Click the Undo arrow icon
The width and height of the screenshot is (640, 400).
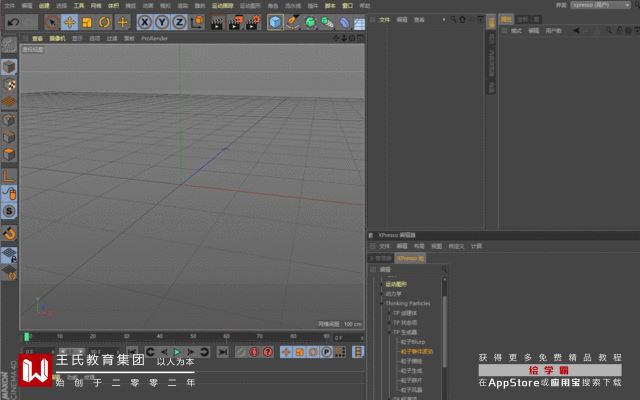(x=13, y=22)
